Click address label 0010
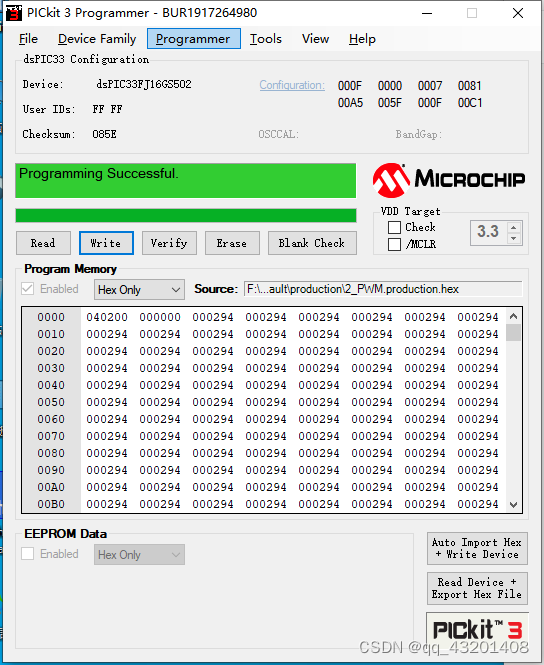544x665 pixels. pos(51,334)
